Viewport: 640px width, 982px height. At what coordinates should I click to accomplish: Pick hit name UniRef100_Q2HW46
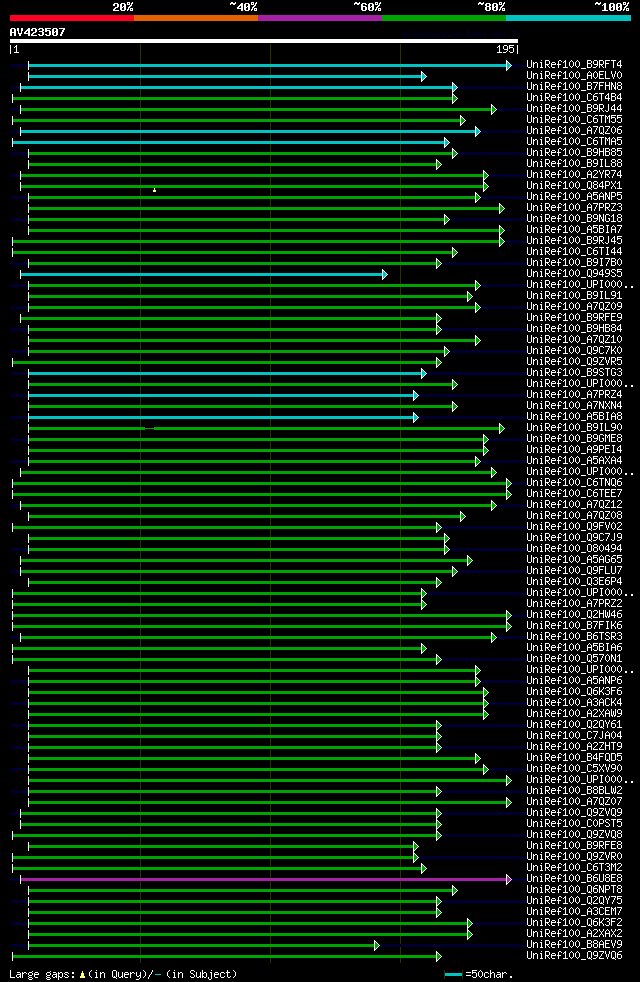(574, 614)
